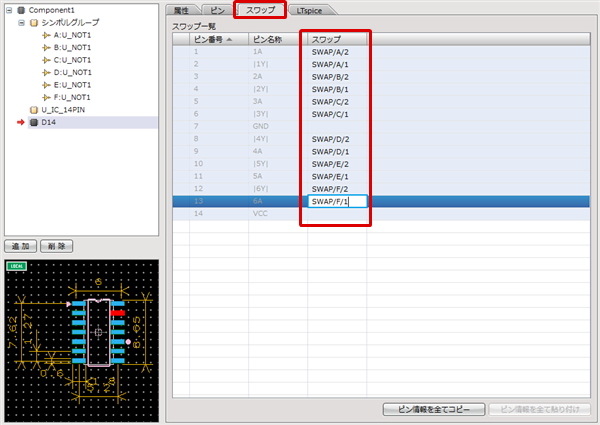The width and height of the screenshot is (600, 425).
Task: Click ピン情報を全てコピー button
Action: click(434, 409)
